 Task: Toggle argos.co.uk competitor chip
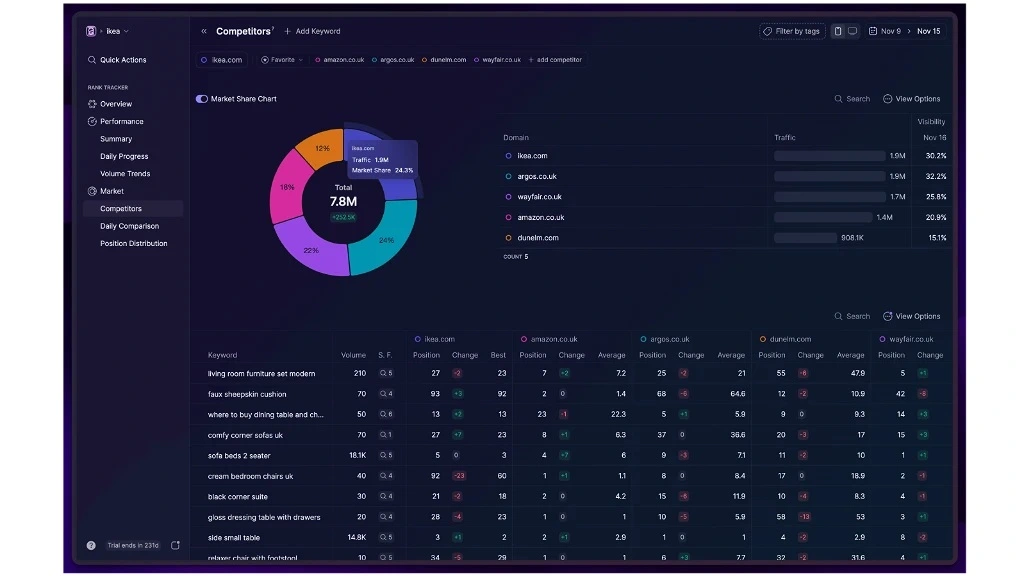point(393,59)
